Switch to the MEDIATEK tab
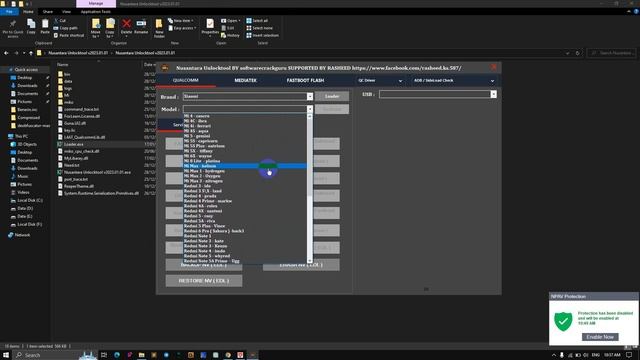Screen dimensions: 640x360 pos(245,80)
